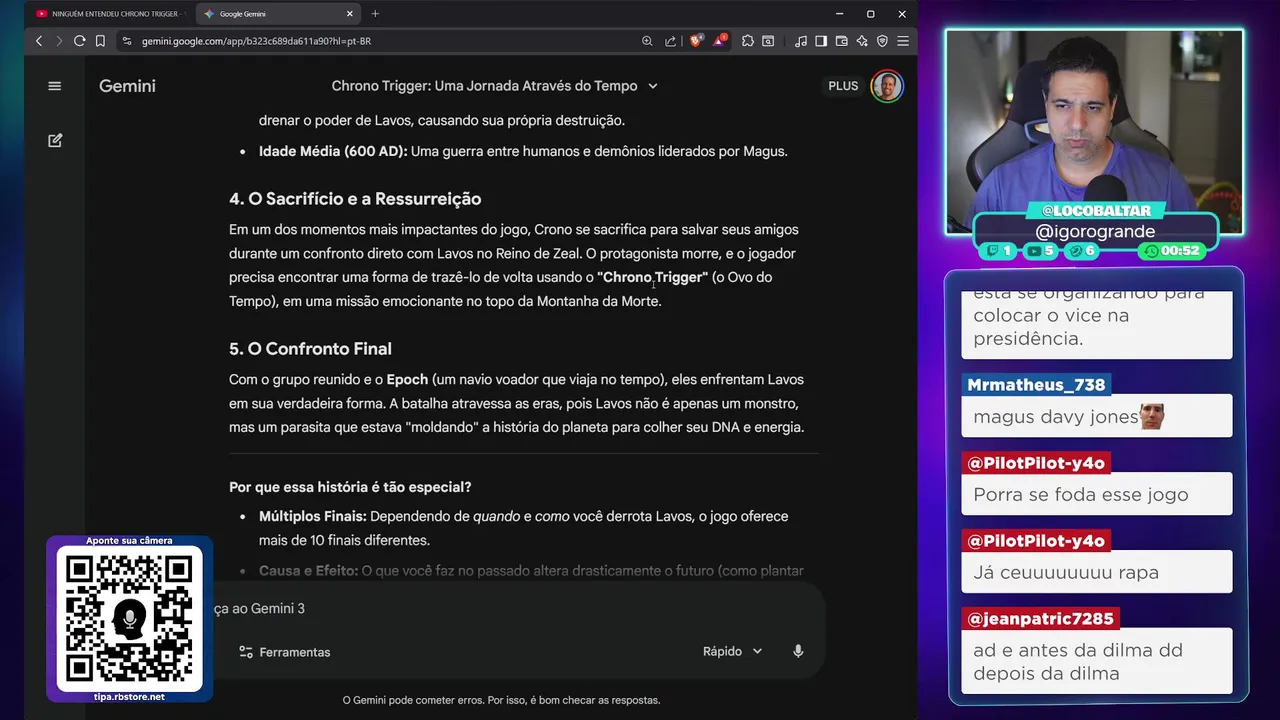Click the @LOCOBALTAR label
The height and width of the screenshot is (720, 1280).
1096,211
